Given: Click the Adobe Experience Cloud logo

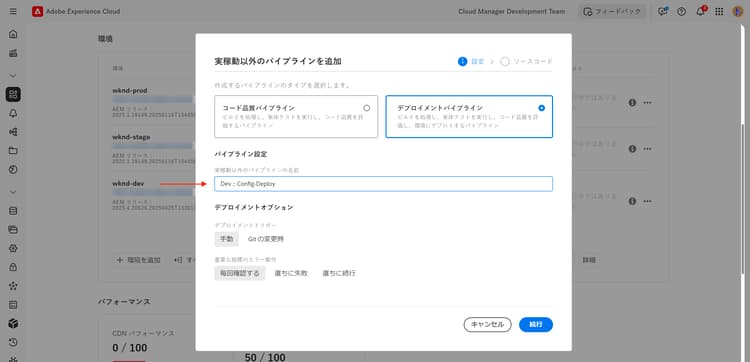Looking at the screenshot, I should click(x=38, y=11).
